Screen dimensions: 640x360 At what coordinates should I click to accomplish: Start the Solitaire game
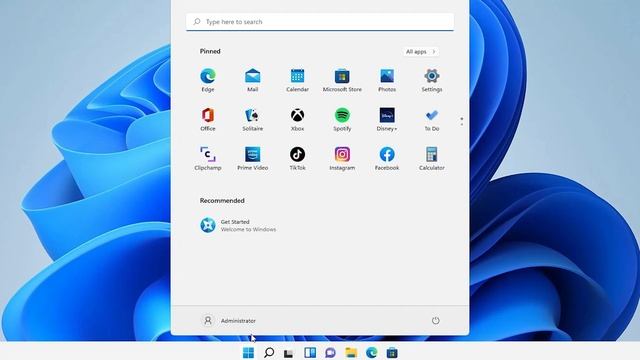pyautogui.click(x=253, y=119)
